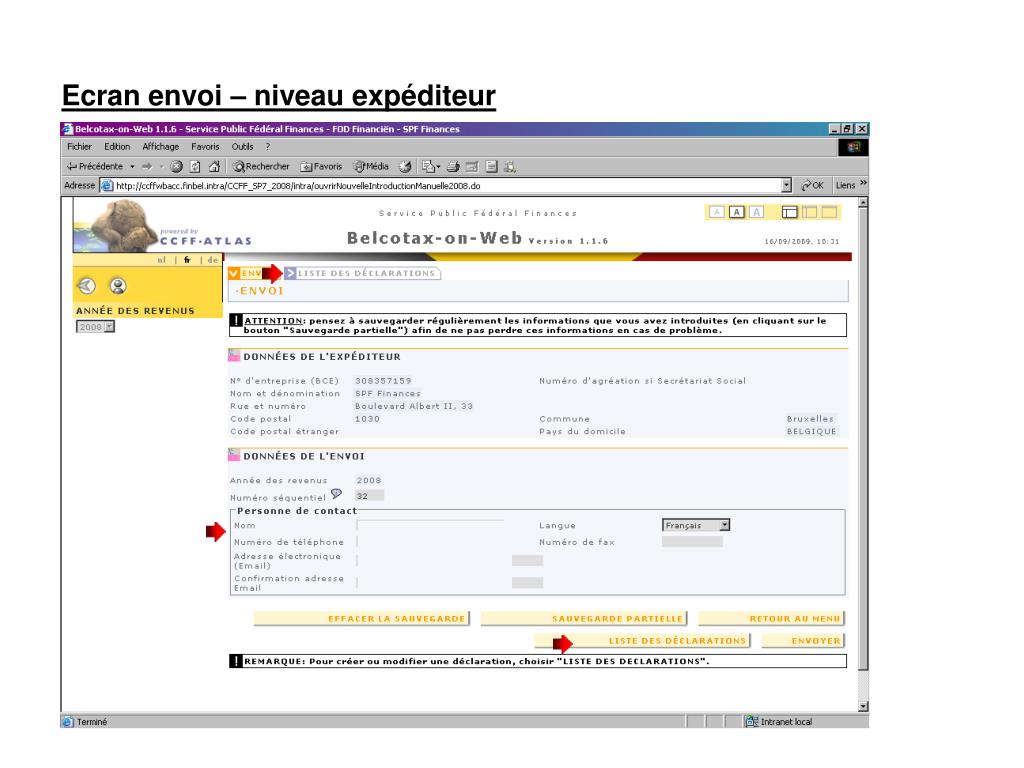This screenshot has height=768, width=1024.
Task: Switch language to nl
Action: [161, 260]
